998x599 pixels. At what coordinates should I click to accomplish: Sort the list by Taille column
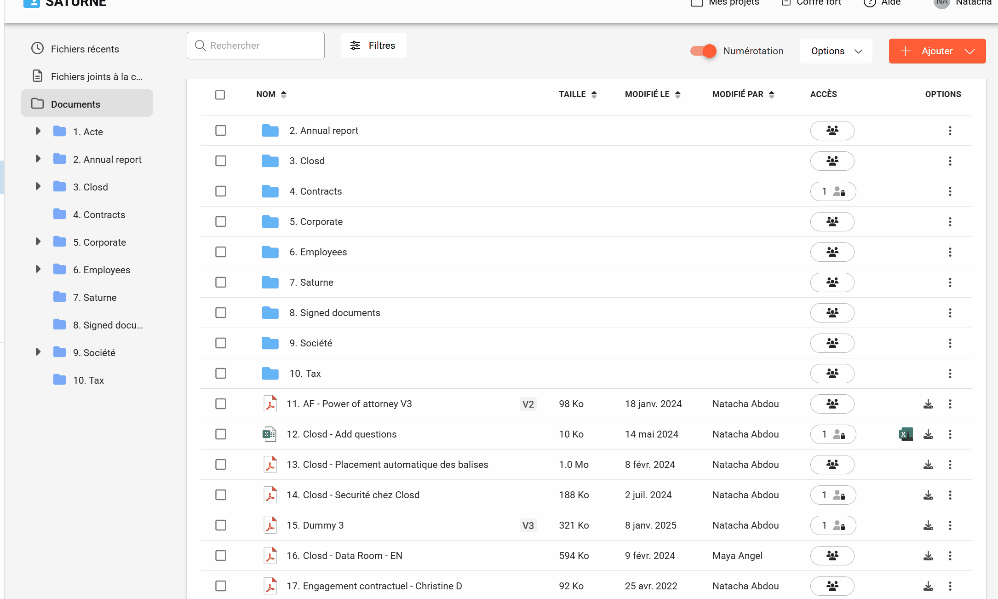point(578,95)
